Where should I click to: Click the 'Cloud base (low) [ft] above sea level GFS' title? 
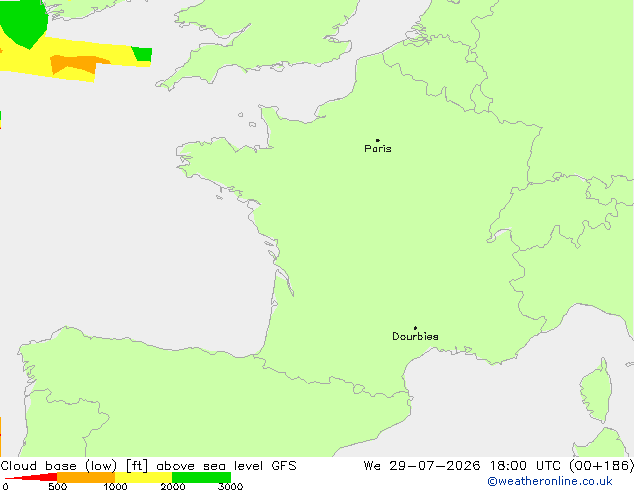(148, 466)
